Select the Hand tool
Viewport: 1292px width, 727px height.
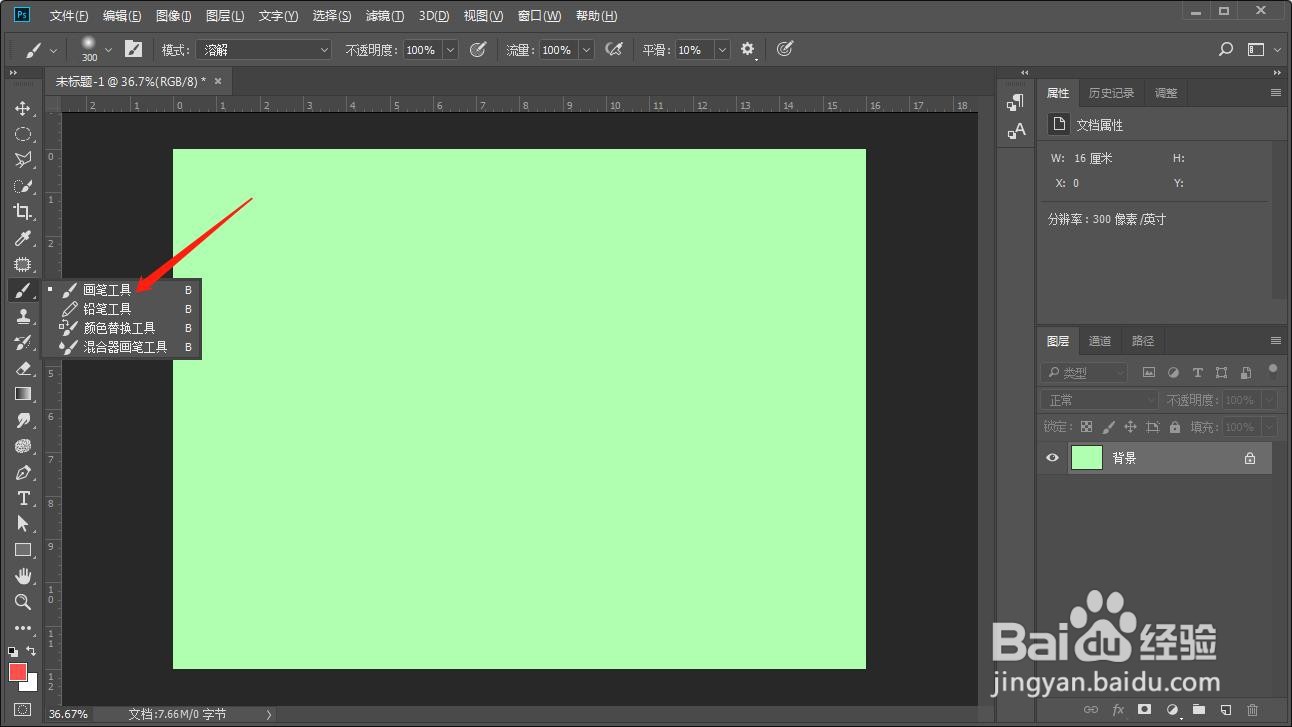(22, 576)
